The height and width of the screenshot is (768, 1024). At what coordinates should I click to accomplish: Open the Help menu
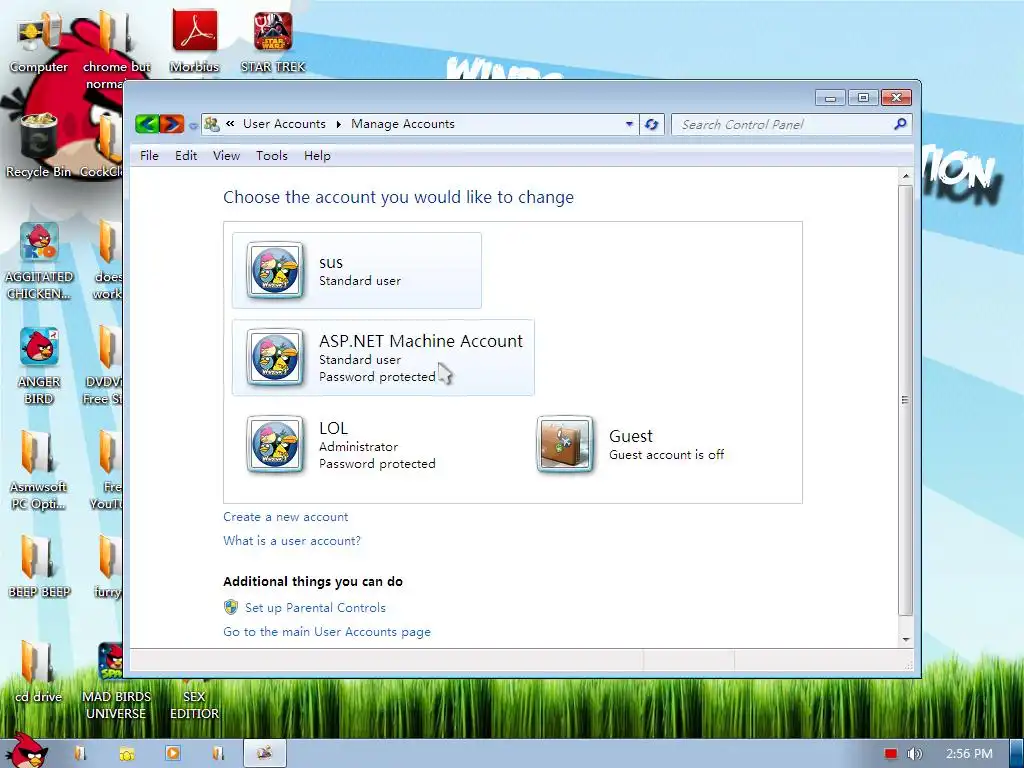click(317, 155)
